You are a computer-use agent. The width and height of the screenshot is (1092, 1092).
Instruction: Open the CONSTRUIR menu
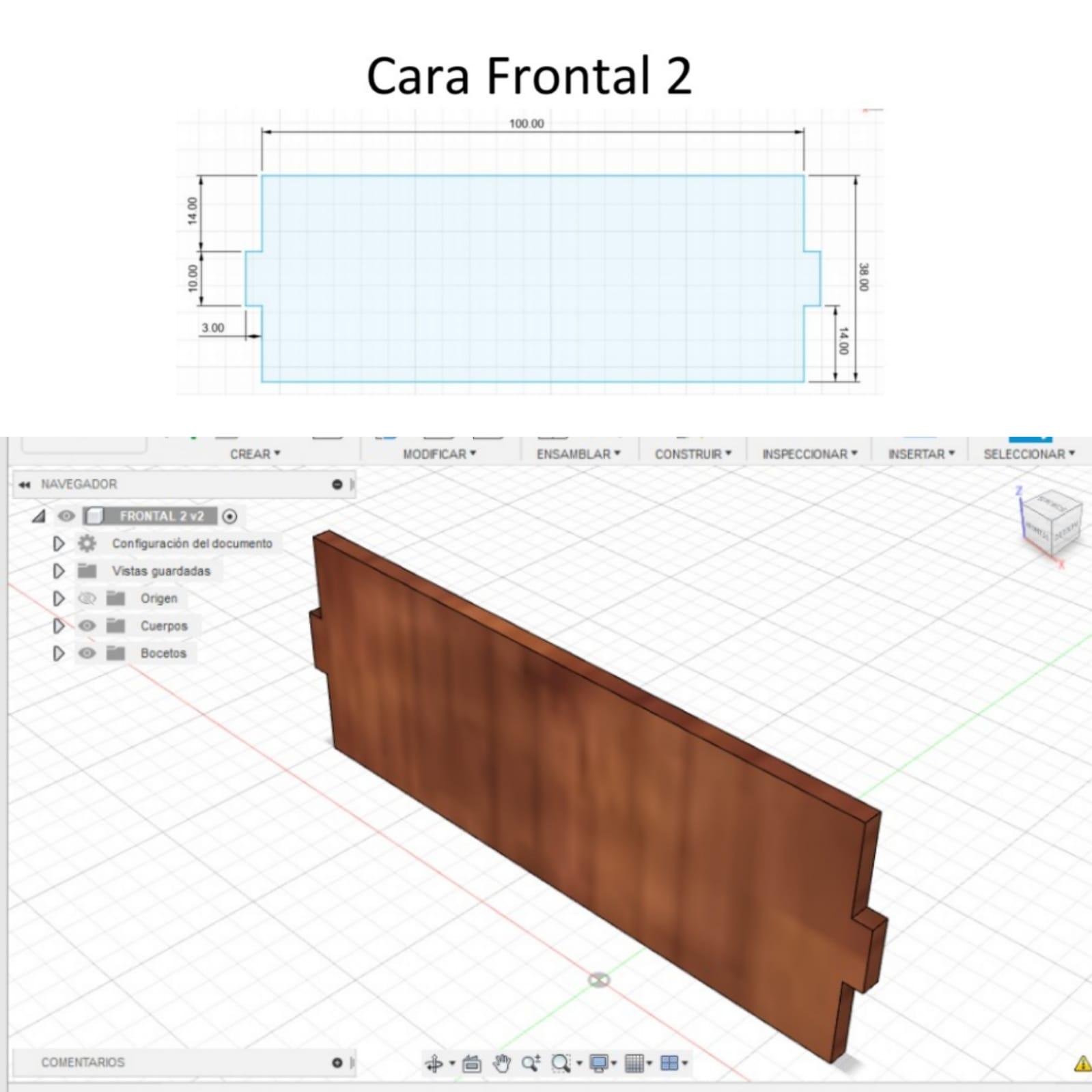pyautogui.click(x=693, y=454)
